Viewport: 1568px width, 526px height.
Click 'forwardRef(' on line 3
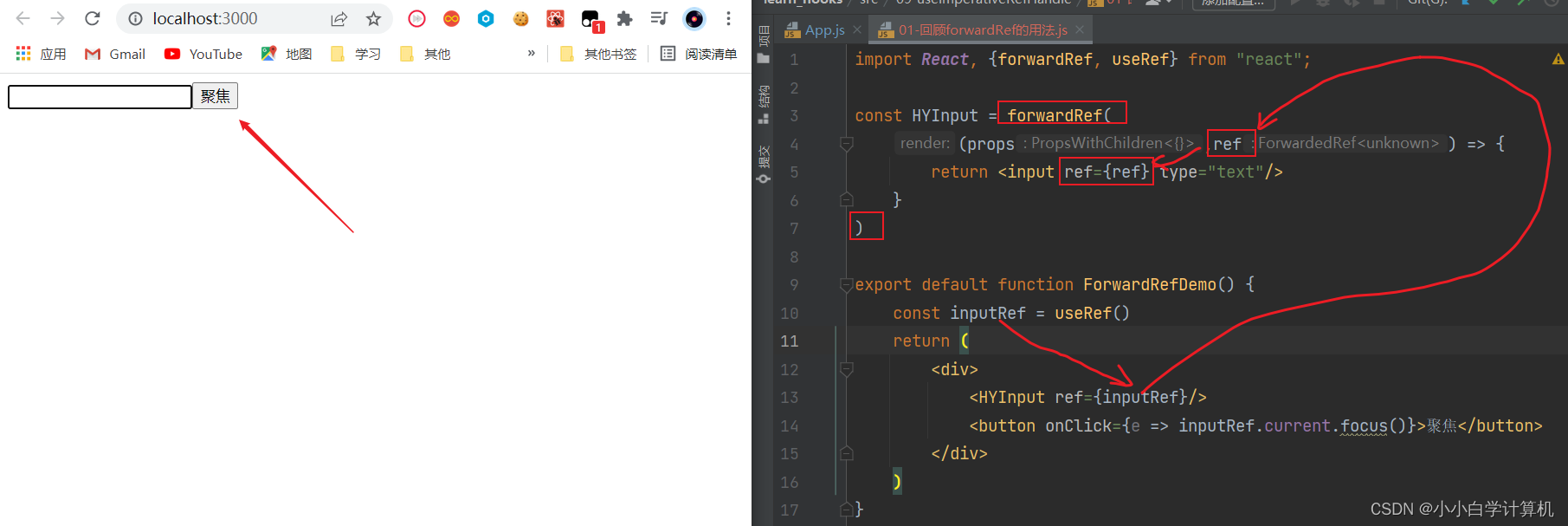pos(1059,115)
